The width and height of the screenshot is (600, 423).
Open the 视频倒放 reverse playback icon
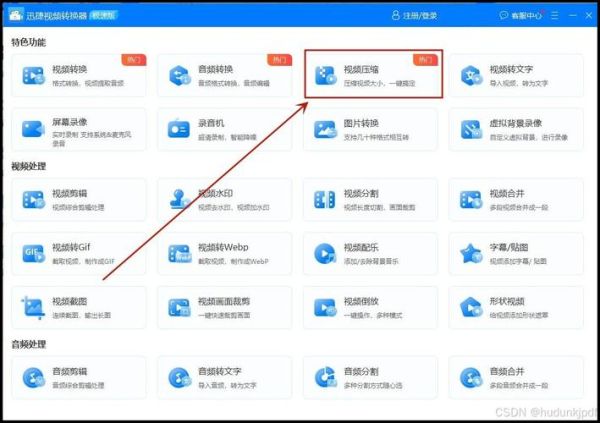click(x=325, y=308)
